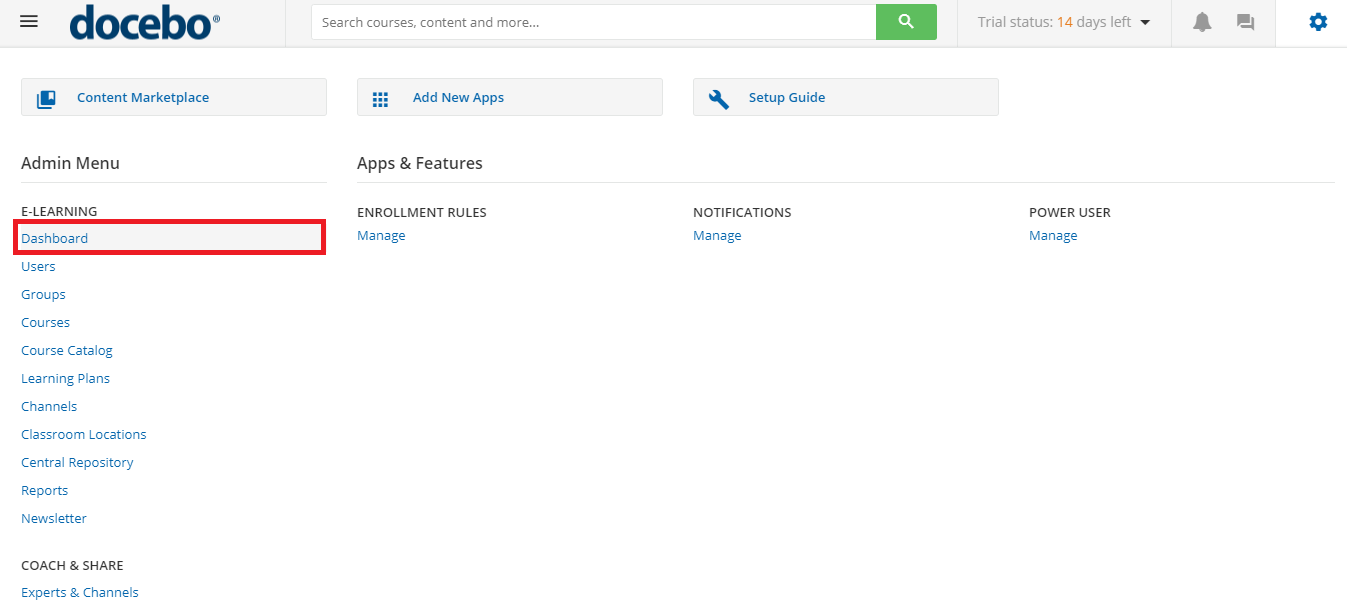Go to Dashboard in Admin Menu
The image size is (1347, 601).
pos(54,238)
